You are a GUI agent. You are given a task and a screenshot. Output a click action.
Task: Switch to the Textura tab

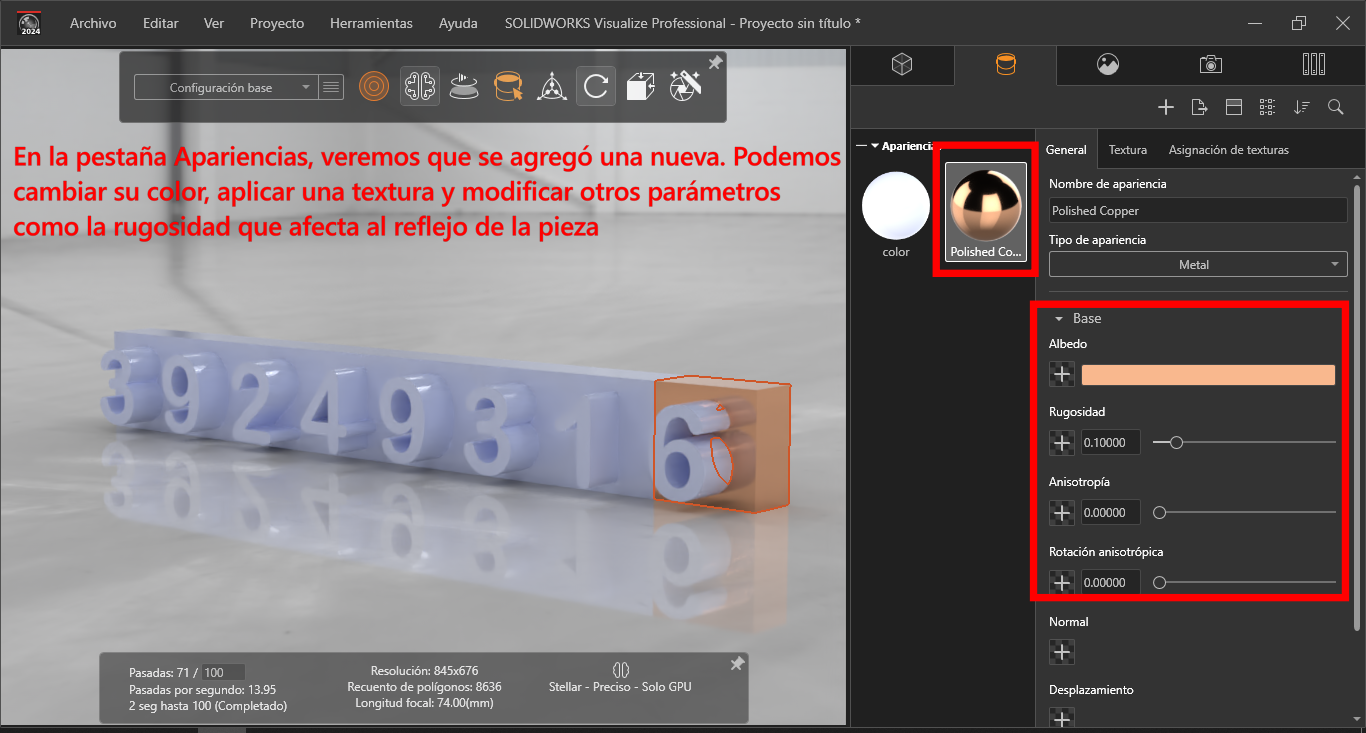pyautogui.click(x=1127, y=150)
